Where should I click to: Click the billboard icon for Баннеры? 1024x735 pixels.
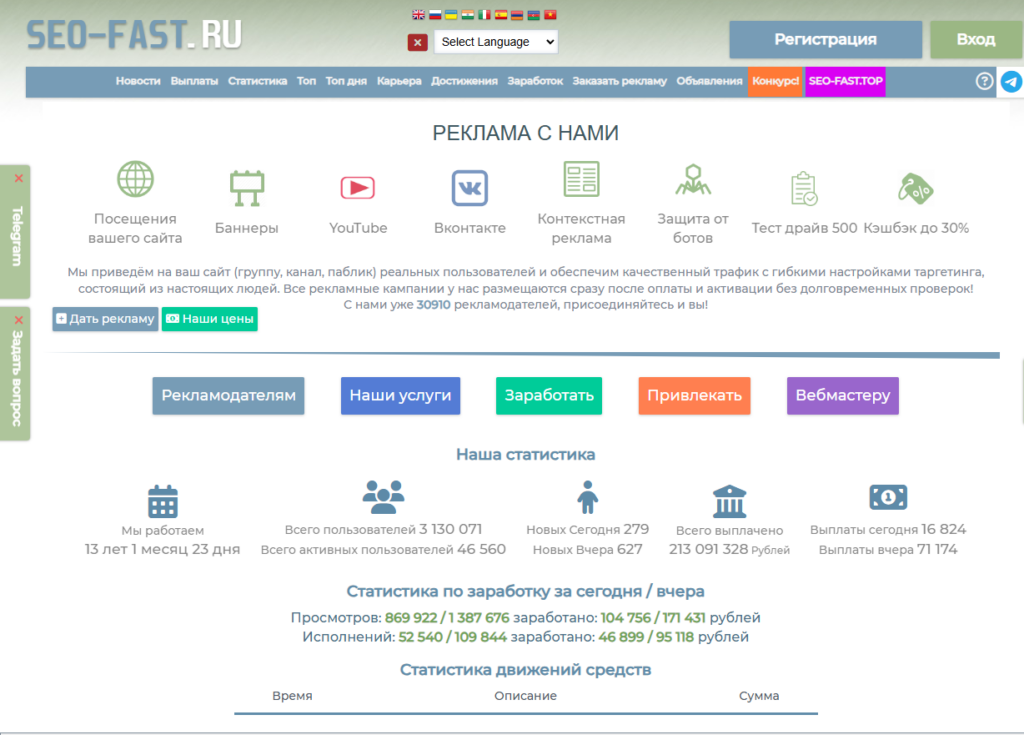(247, 188)
